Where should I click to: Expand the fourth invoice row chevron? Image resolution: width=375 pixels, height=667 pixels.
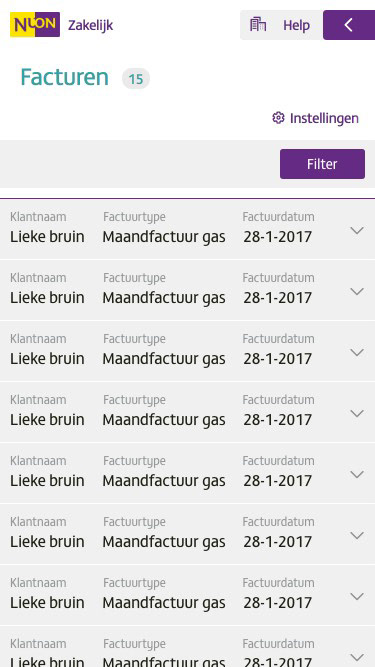[x=357, y=413]
